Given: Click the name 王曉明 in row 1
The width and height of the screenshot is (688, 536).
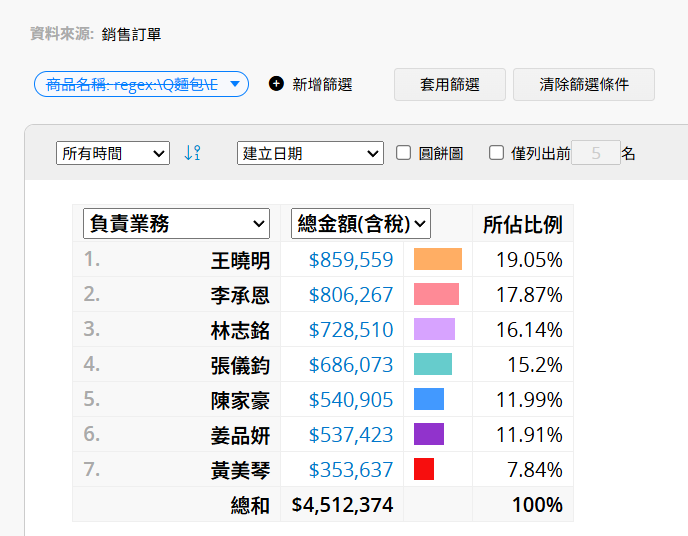Looking at the screenshot, I should 240,261.
